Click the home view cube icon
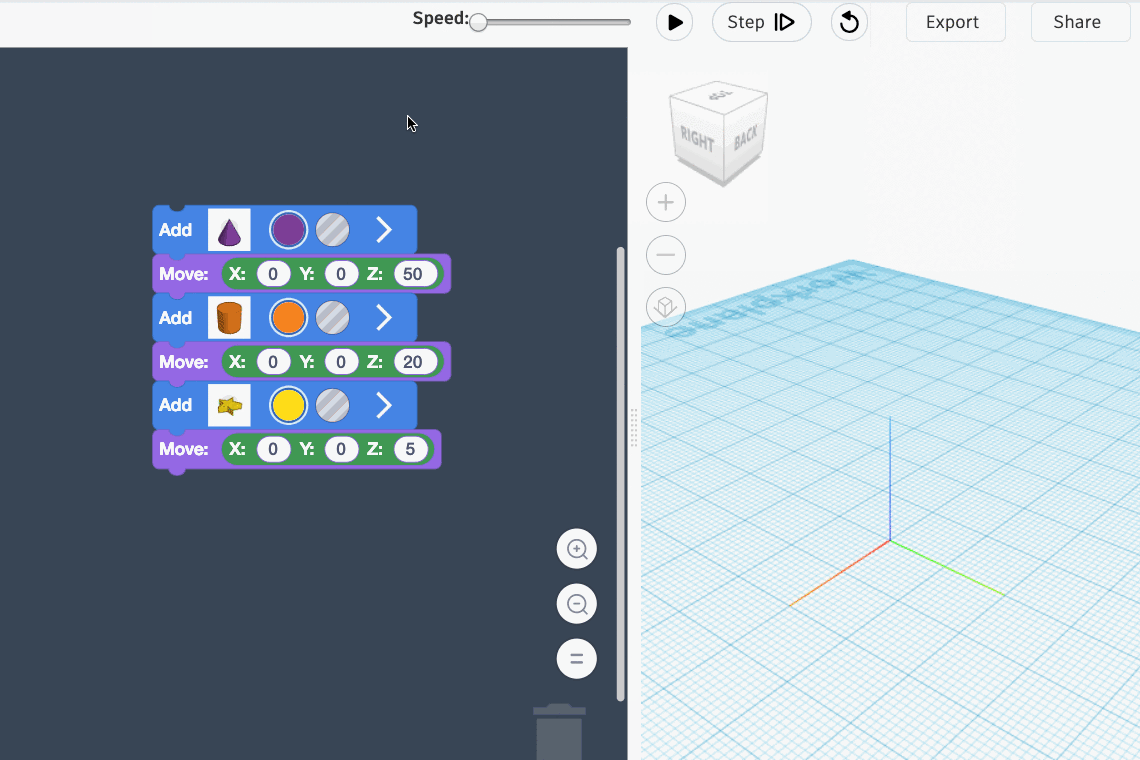The image size is (1140, 760). (666, 308)
